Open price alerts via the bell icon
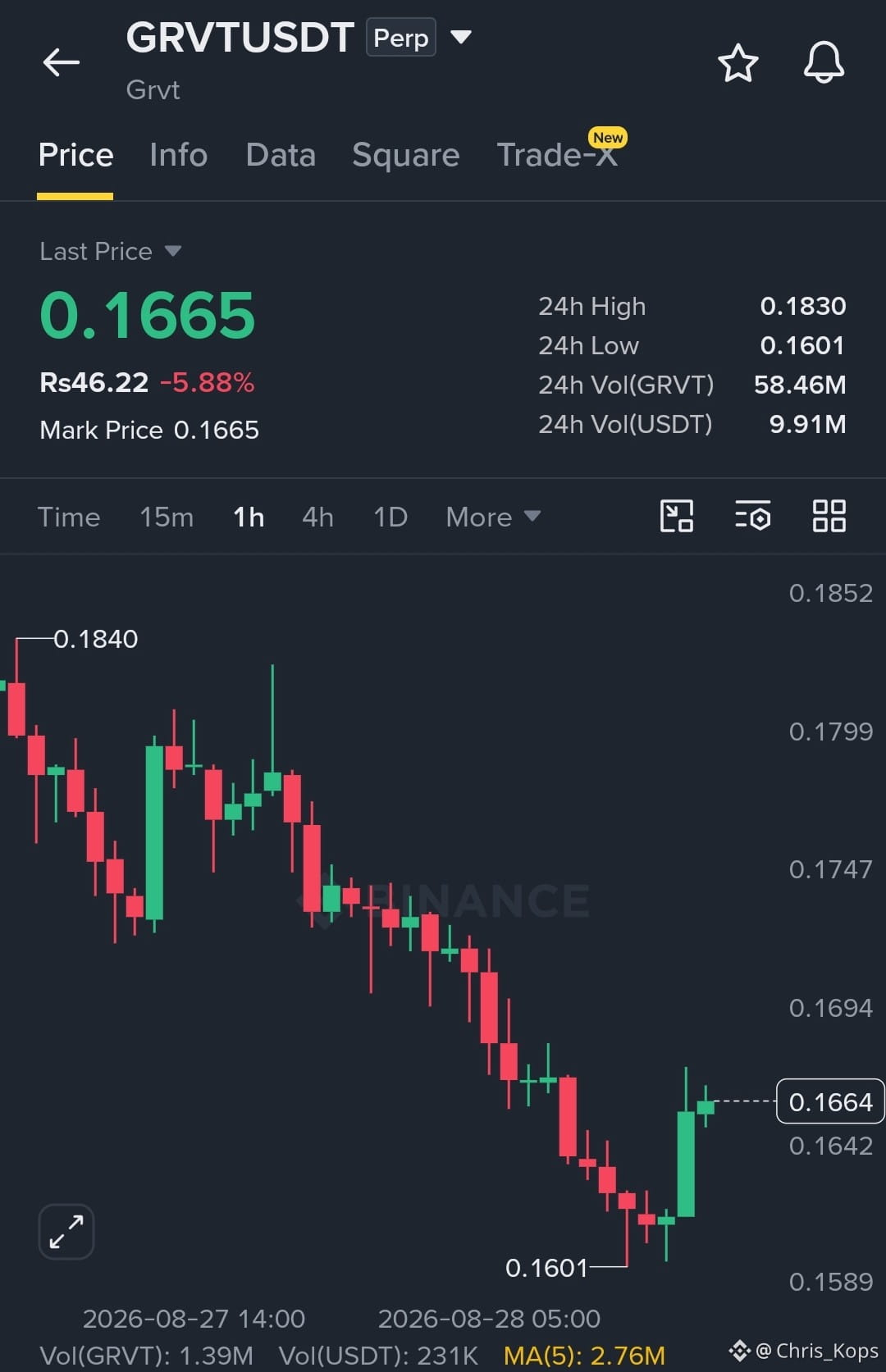This screenshot has width=886, height=1372. click(824, 62)
